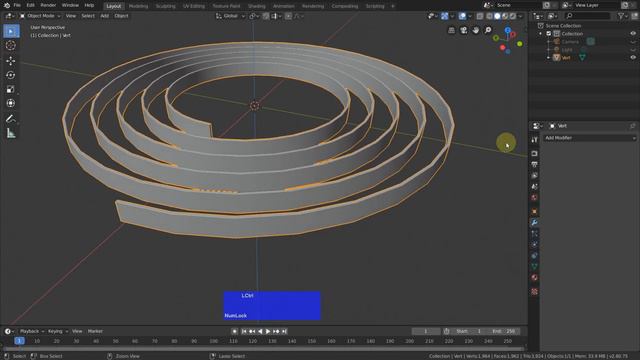Click the End frame field
The image size is (640, 360).
(x=503, y=331)
